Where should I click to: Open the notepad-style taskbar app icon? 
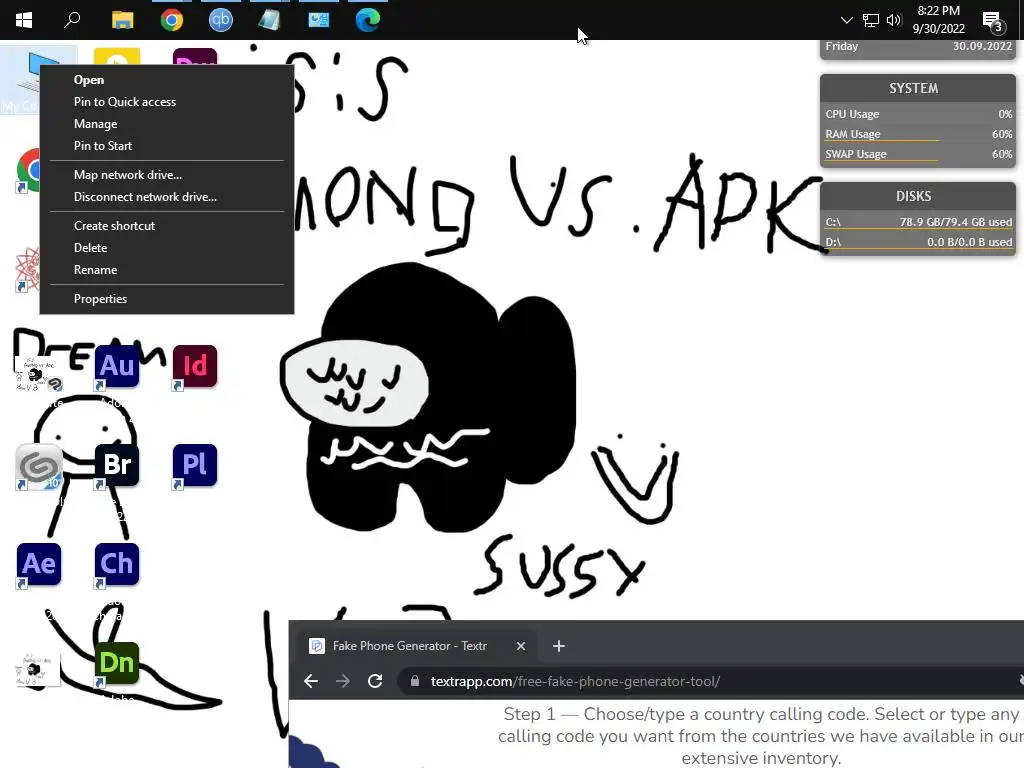(269, 20)
